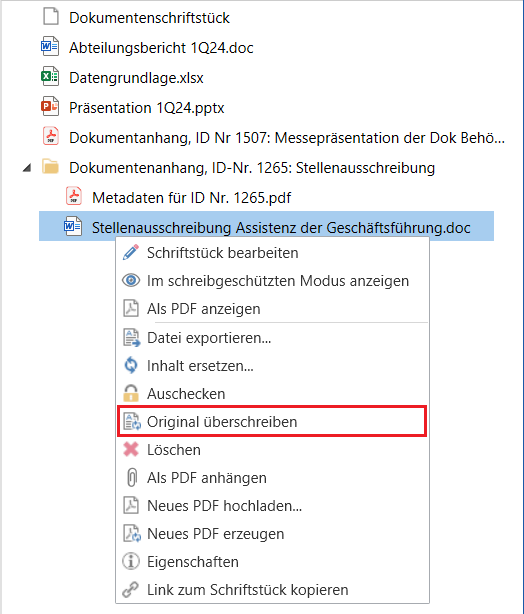Click the chain link icon for Link kopieren

coord(130,590)
